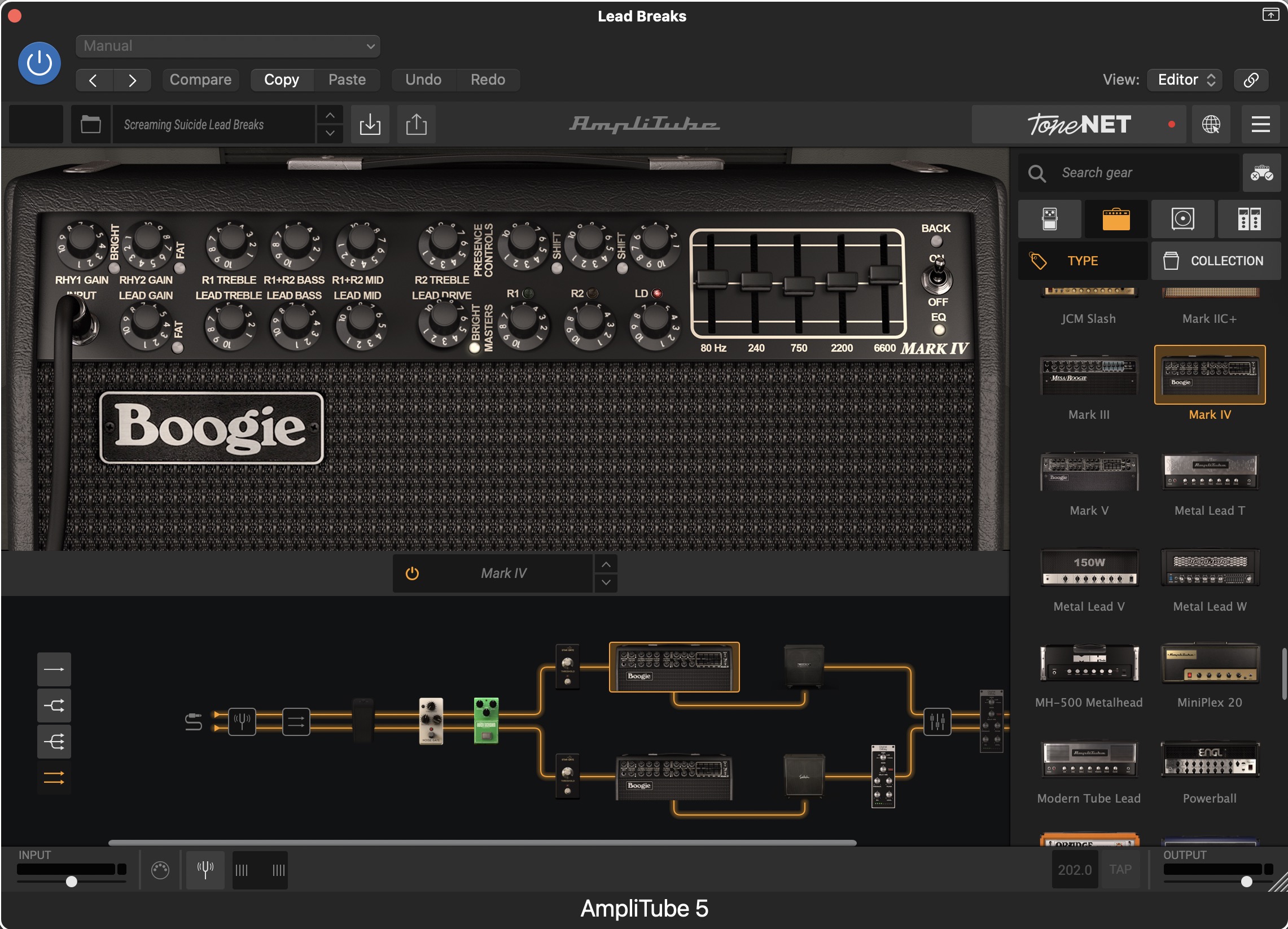1288x929 pixels.
Task: Click the Paste button
Action: [x=347, y=80]
